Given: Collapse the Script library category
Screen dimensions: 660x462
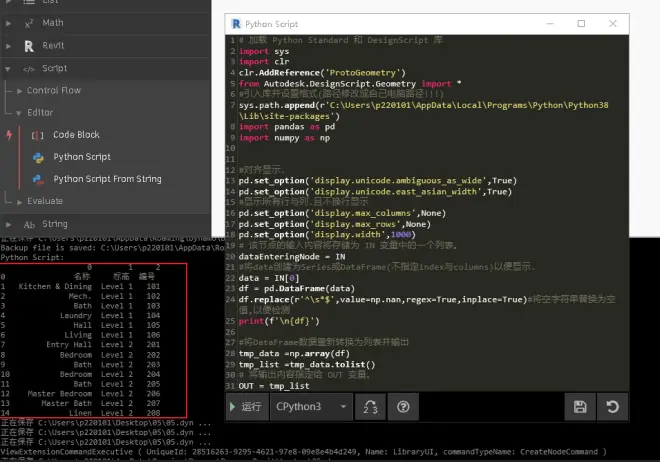Looking at the screenshot, I should click(x=8, y=69).
